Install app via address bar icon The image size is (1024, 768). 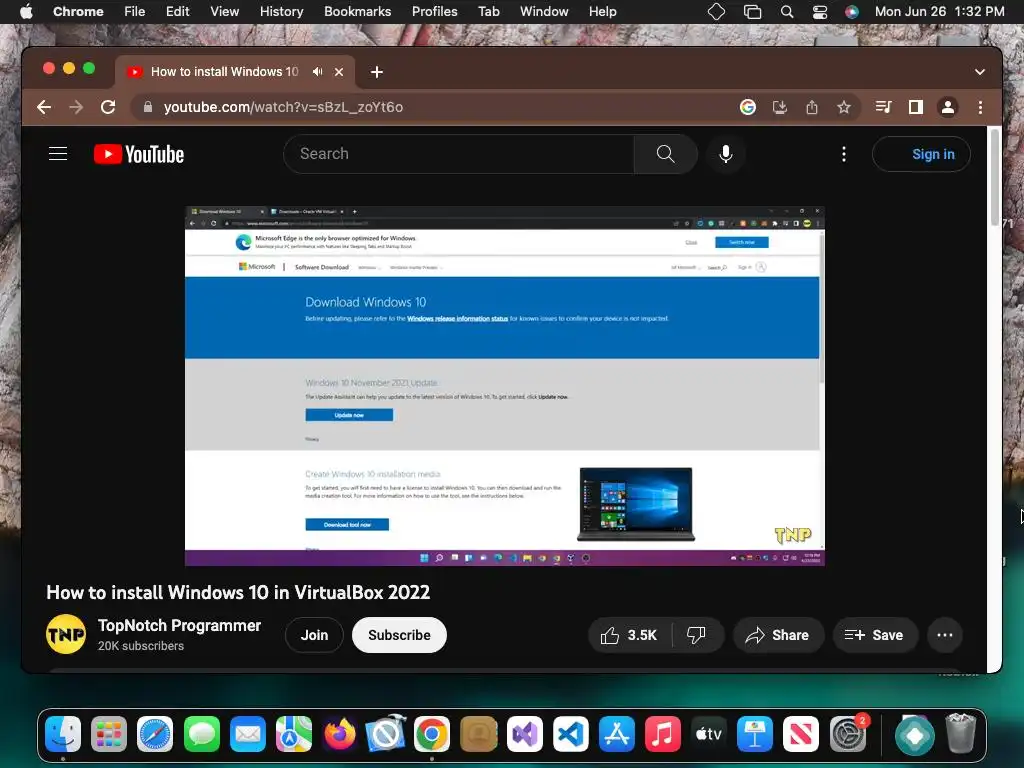click(x=780, y=107)
